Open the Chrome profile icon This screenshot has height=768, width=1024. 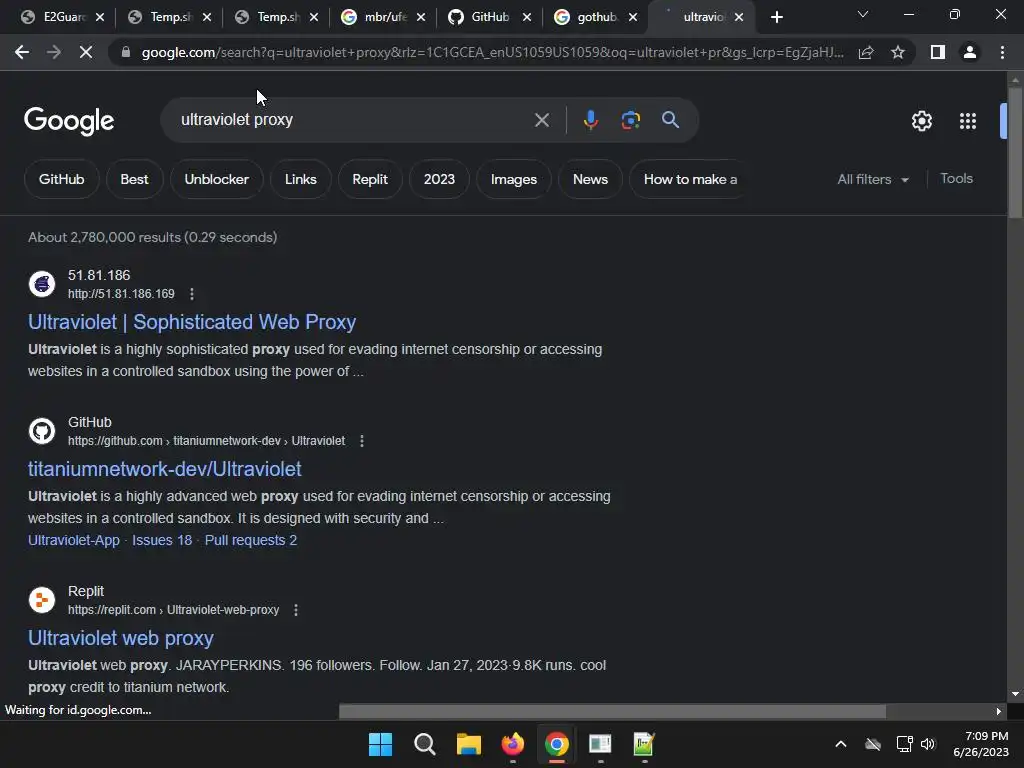970,52
